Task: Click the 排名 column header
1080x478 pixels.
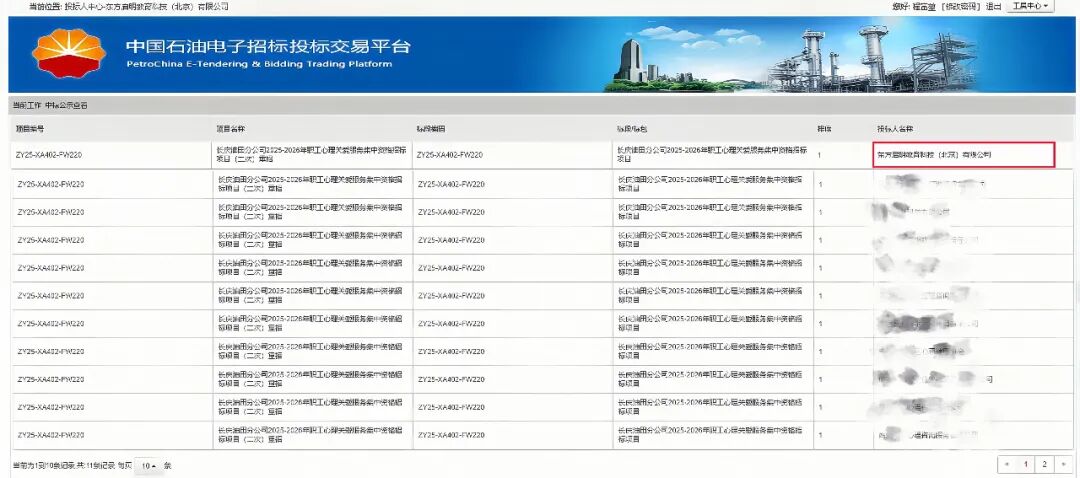Action: click(824, 129)
